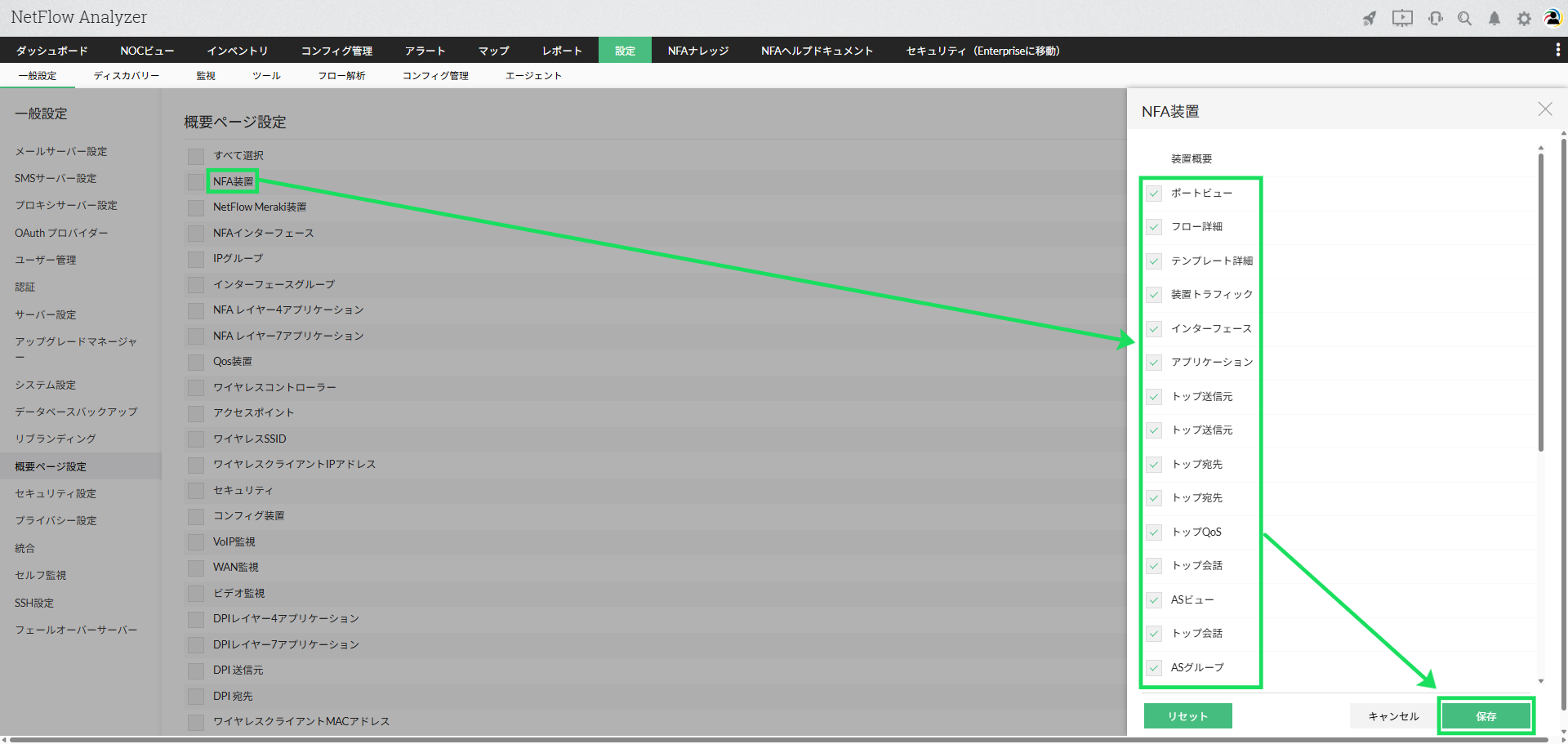The image size is (1568, 744).
Task: Toggle the ポートビュー checkbox
Action: 1154,194
